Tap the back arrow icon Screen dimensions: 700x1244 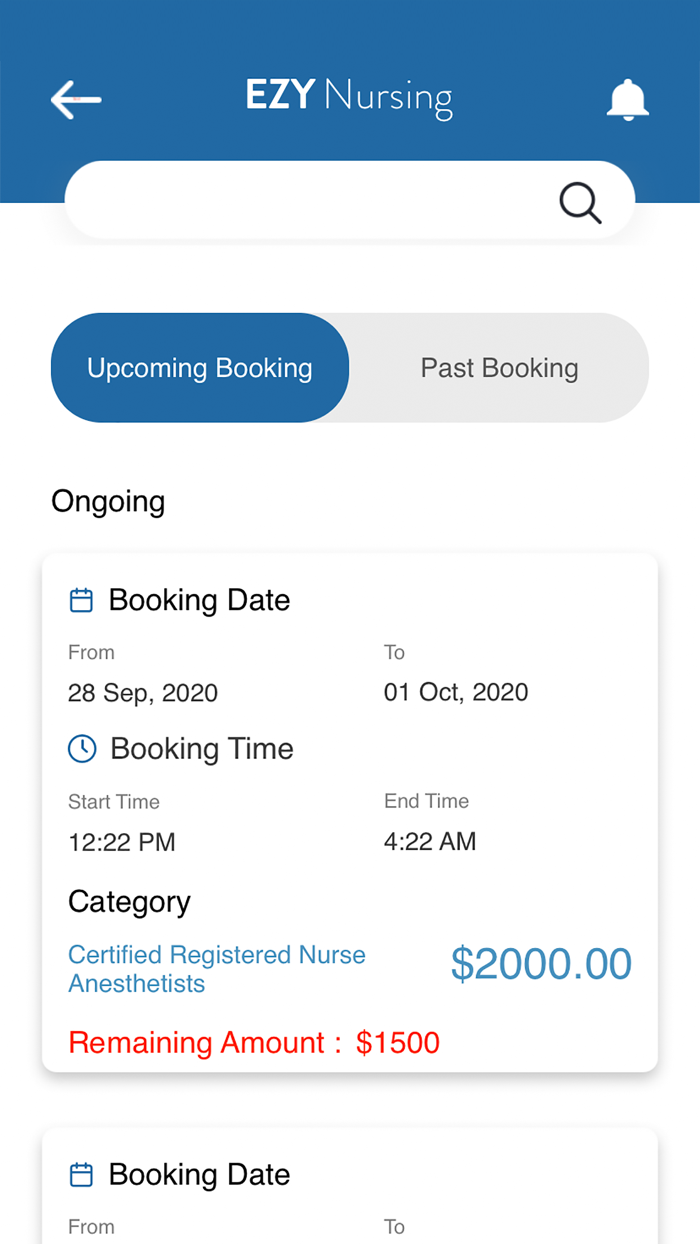(76, 99)
